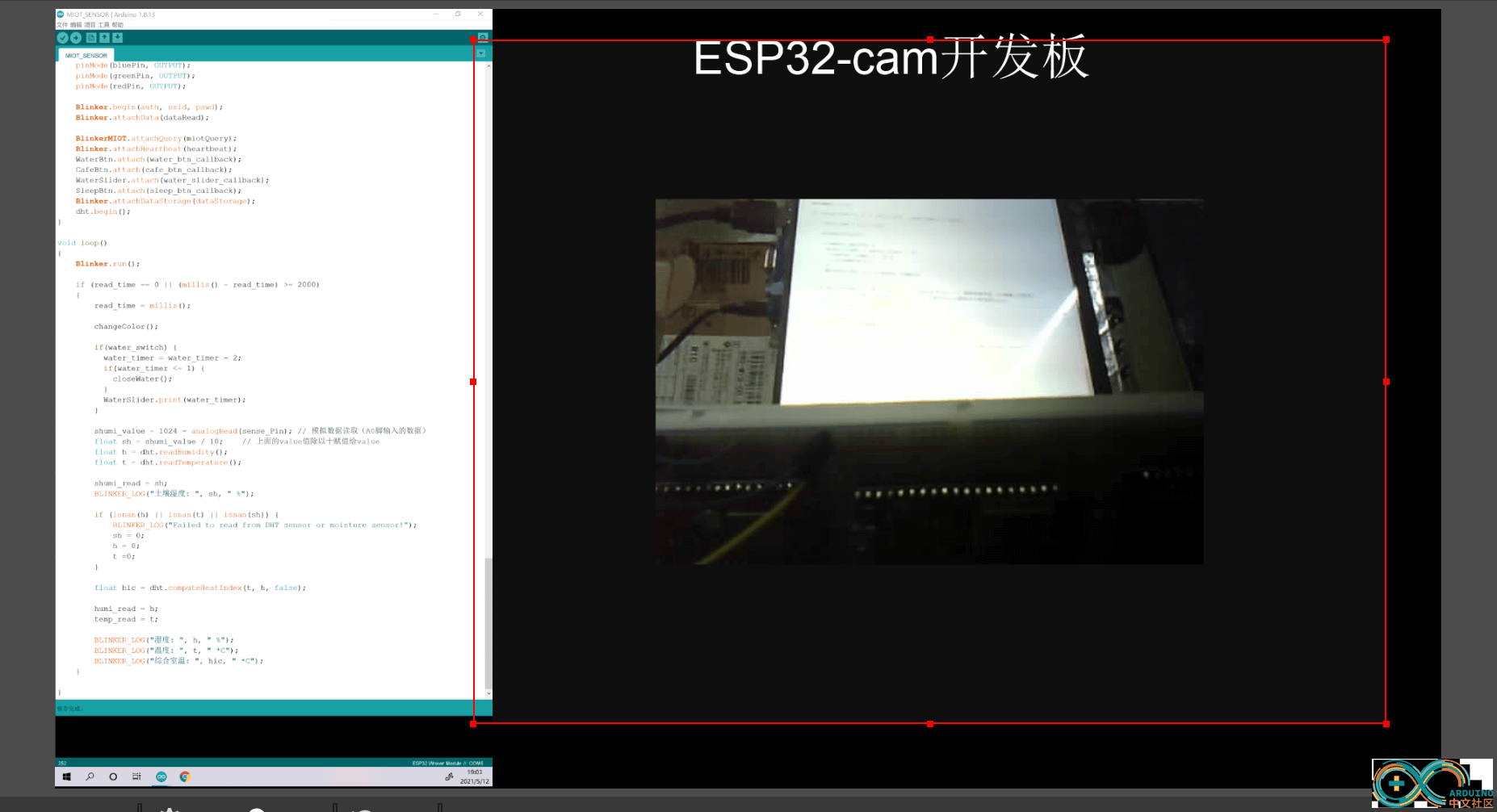1497x812 pixels.
Task: Open the 编辑 menu
Action: coord(76,25)
